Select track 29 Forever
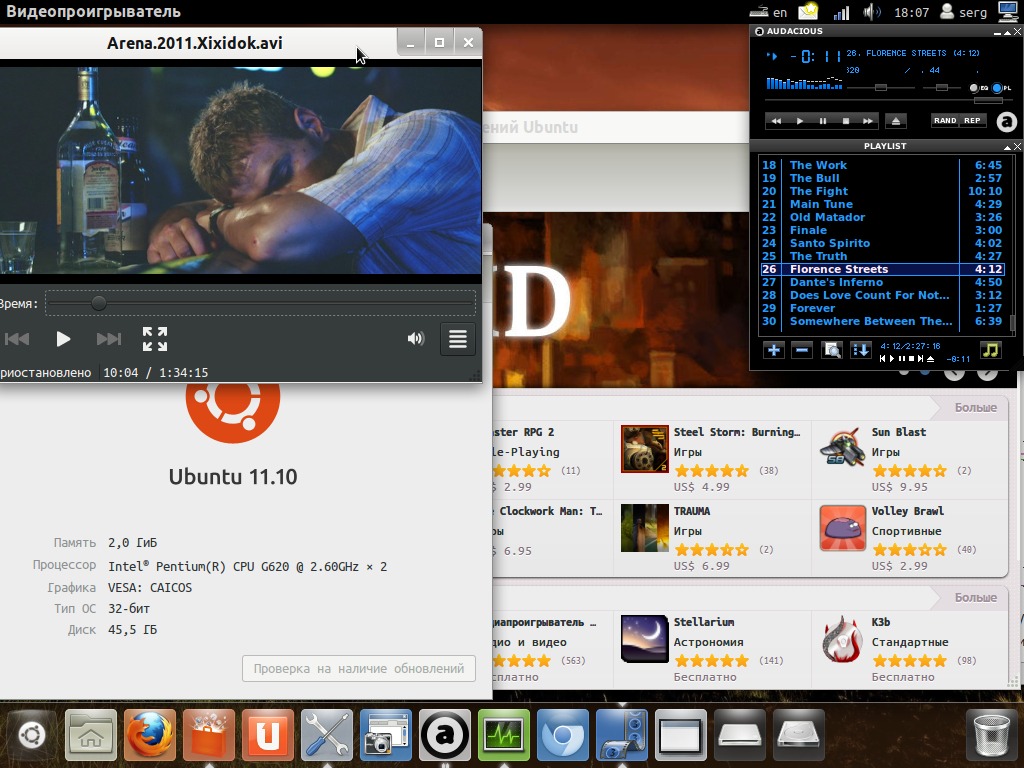1024x768 pixels. pyautogui.click(x=882, y=308)
